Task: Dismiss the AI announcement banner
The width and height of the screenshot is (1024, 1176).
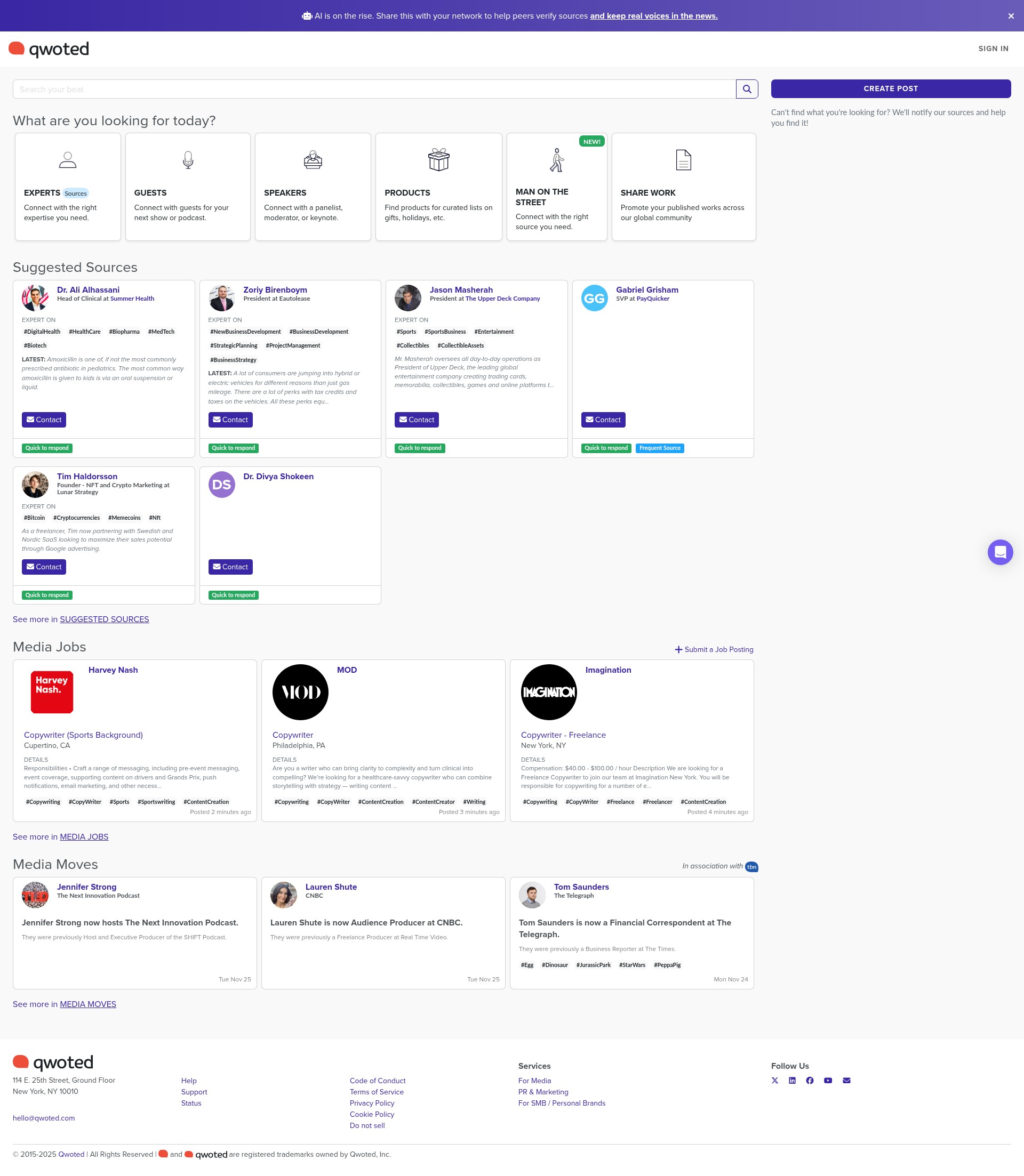Action: 1011,16
